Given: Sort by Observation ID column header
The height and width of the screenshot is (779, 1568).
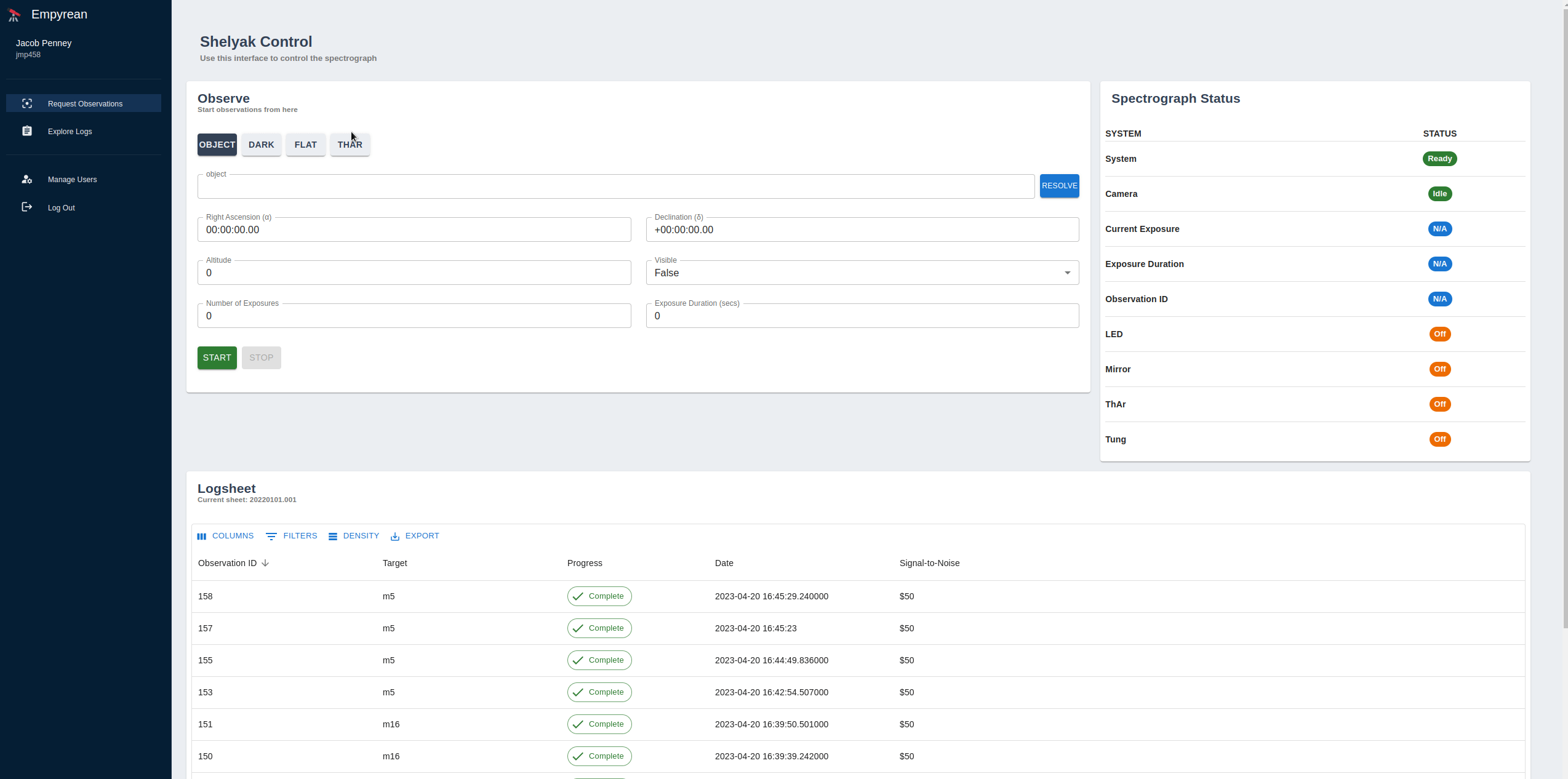Looking at the screenshot, I should (228, 563).
